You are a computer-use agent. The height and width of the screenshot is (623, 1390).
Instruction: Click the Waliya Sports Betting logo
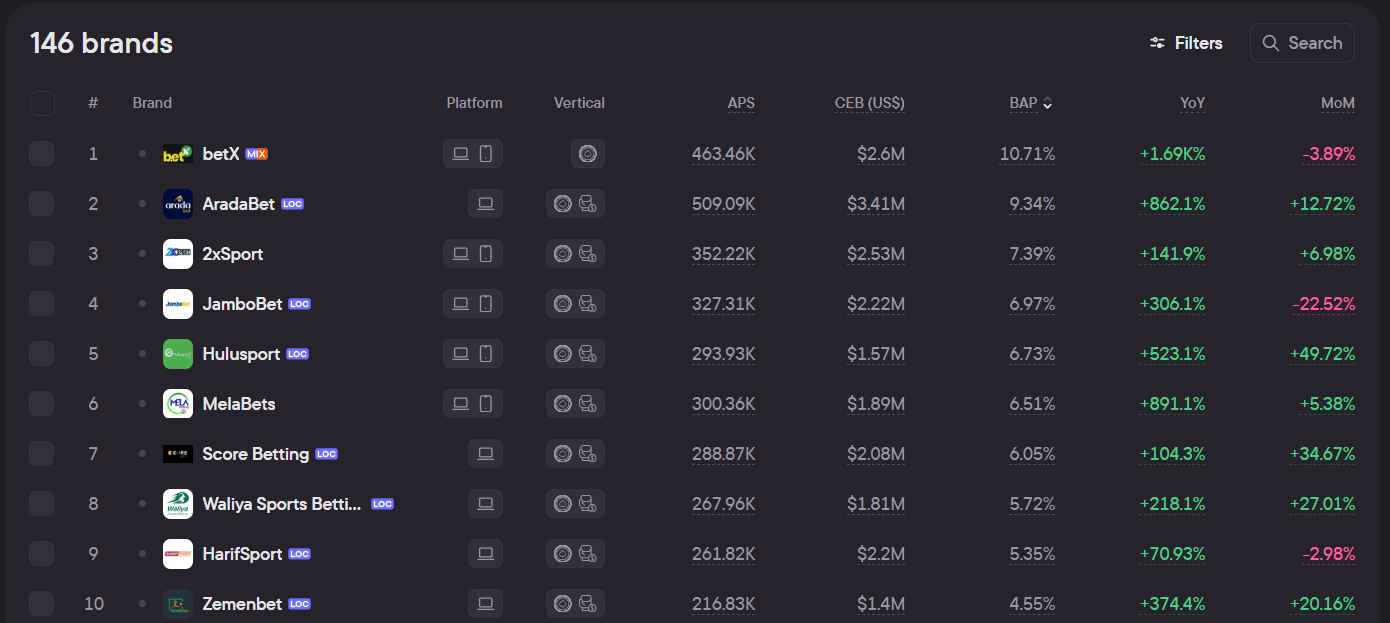coord(178,504)
